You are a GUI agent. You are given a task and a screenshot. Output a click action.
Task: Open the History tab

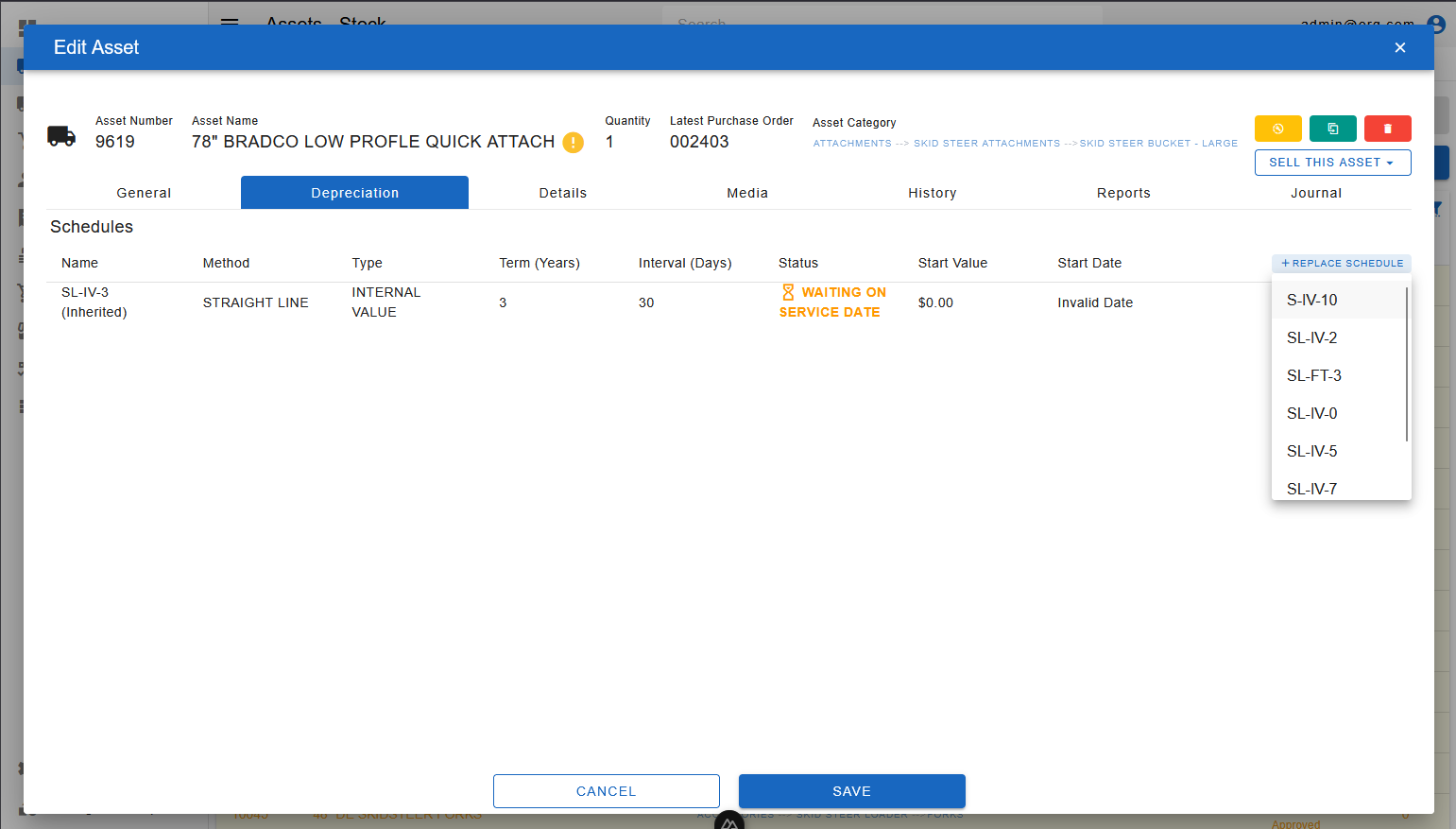point(932,193)
